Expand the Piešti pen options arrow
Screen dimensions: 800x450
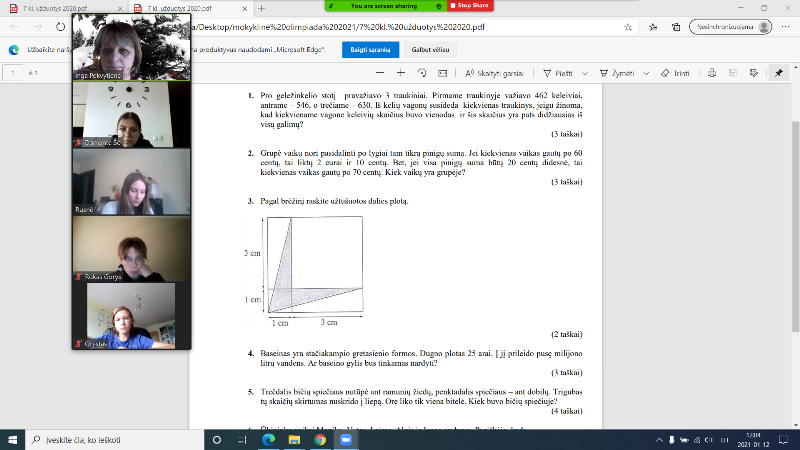[583, 73]
